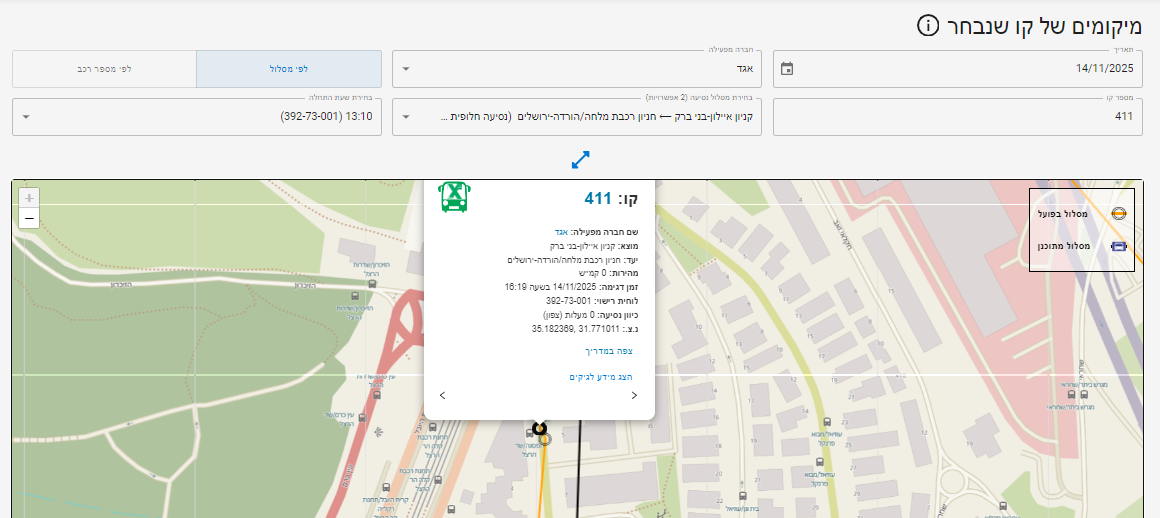1160x518 pixels.
Task: Click the black vehicle position marker below popup
Action: [x=539, y=428]
